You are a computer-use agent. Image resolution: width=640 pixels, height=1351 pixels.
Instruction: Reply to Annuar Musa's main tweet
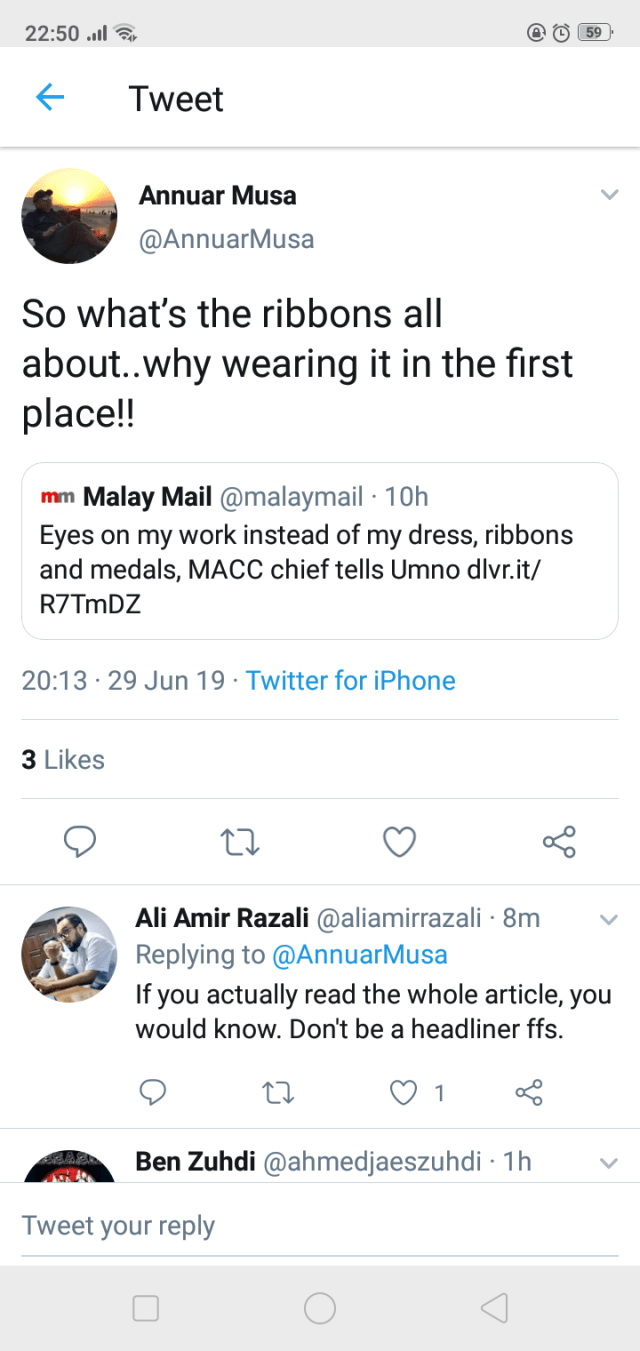click(79, 842)
